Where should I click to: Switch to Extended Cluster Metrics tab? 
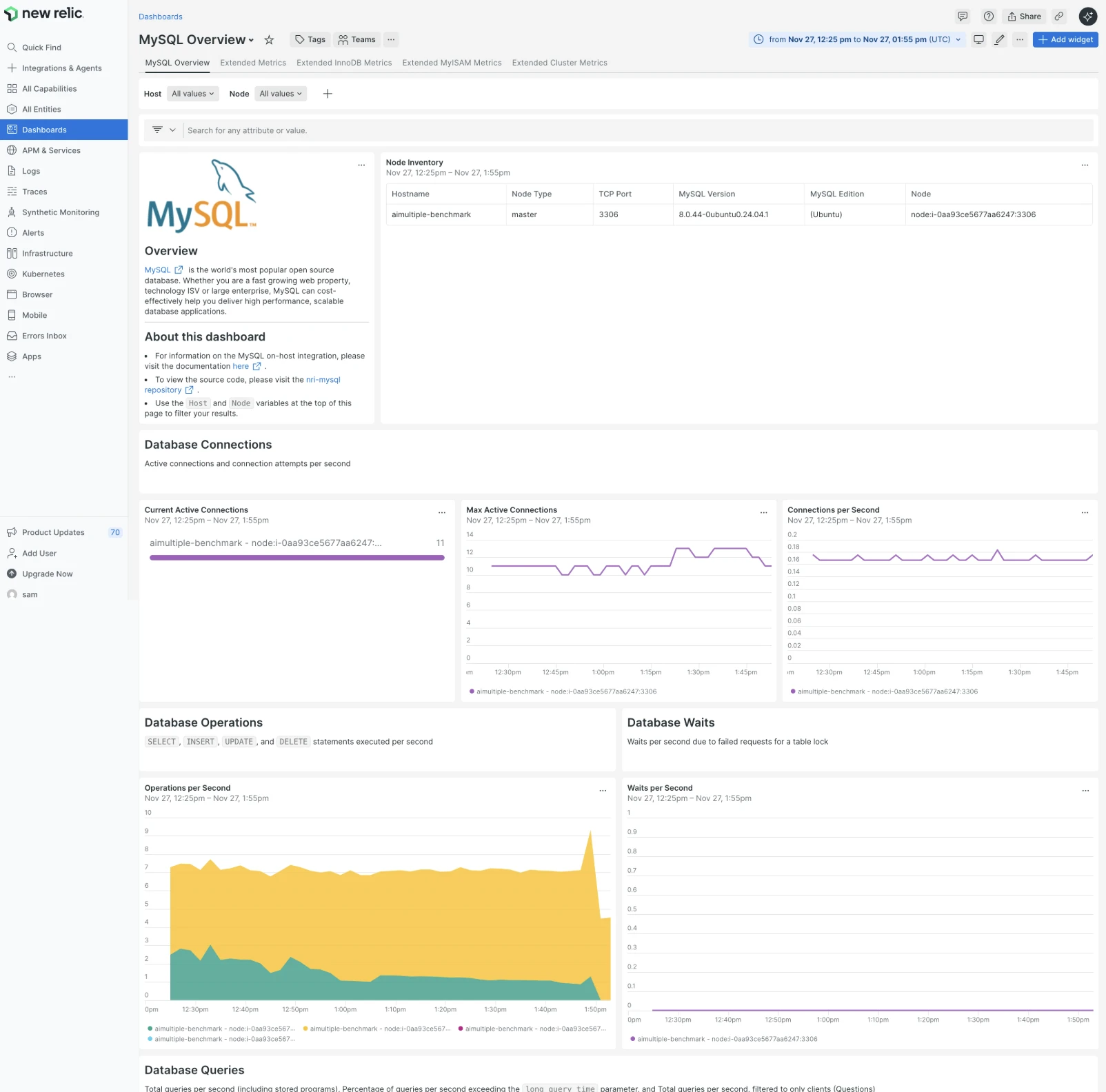(x=559, y=63)
